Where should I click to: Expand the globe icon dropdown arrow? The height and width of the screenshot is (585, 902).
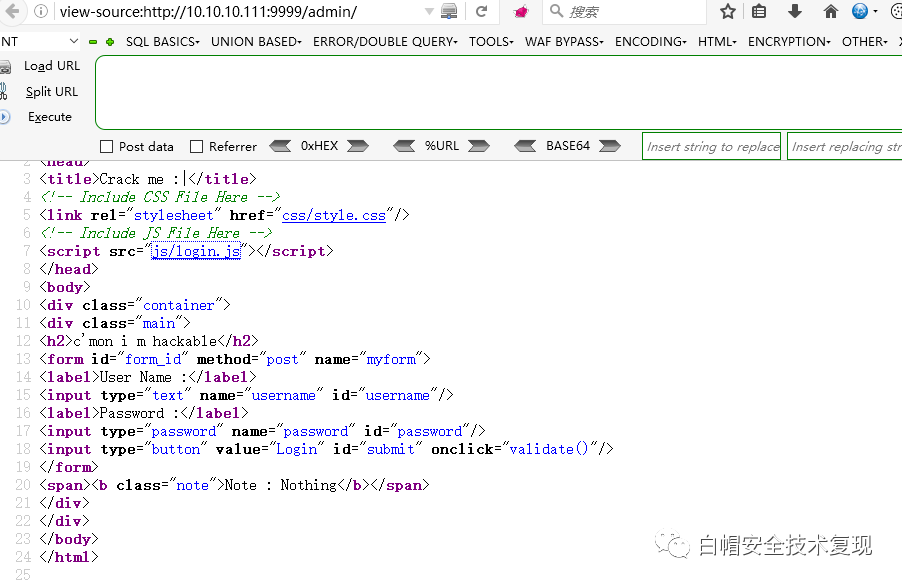click(x=876, y=11)
